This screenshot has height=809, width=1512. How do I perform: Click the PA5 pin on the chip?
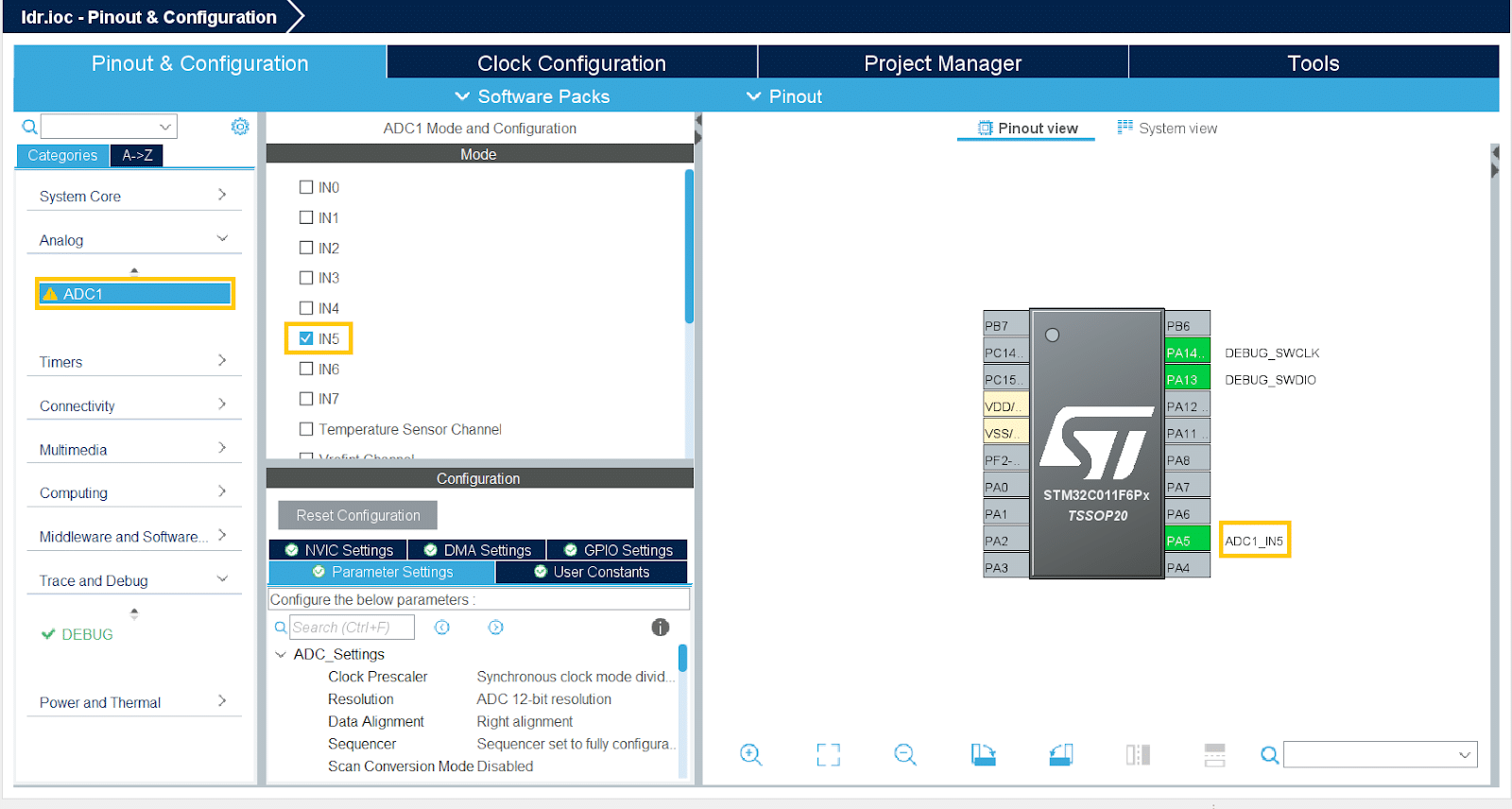coord(1187,541)
